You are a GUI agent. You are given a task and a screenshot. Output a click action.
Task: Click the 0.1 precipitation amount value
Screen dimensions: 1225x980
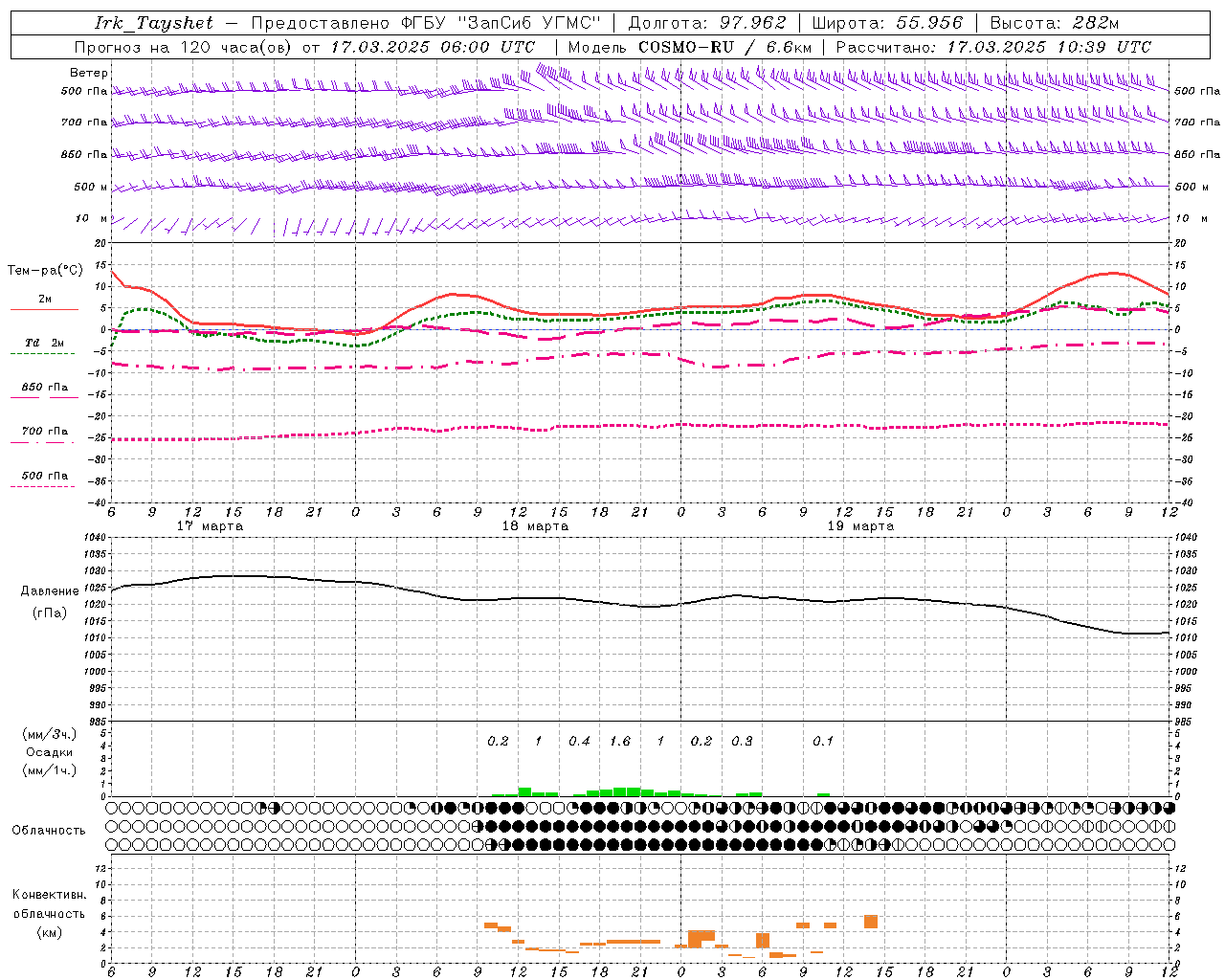point(823,742)
